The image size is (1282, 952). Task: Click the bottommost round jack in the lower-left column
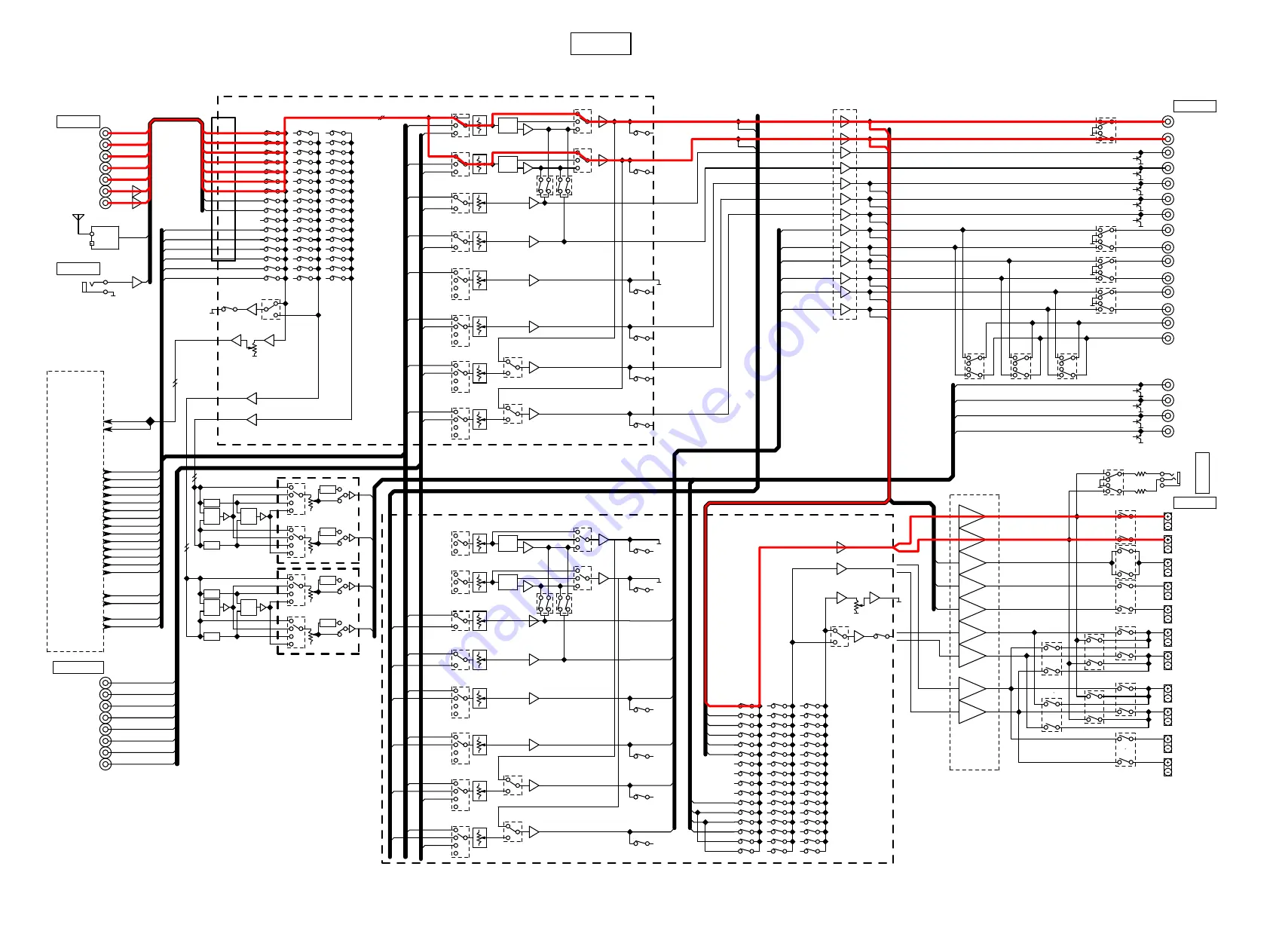pos(106,764)
